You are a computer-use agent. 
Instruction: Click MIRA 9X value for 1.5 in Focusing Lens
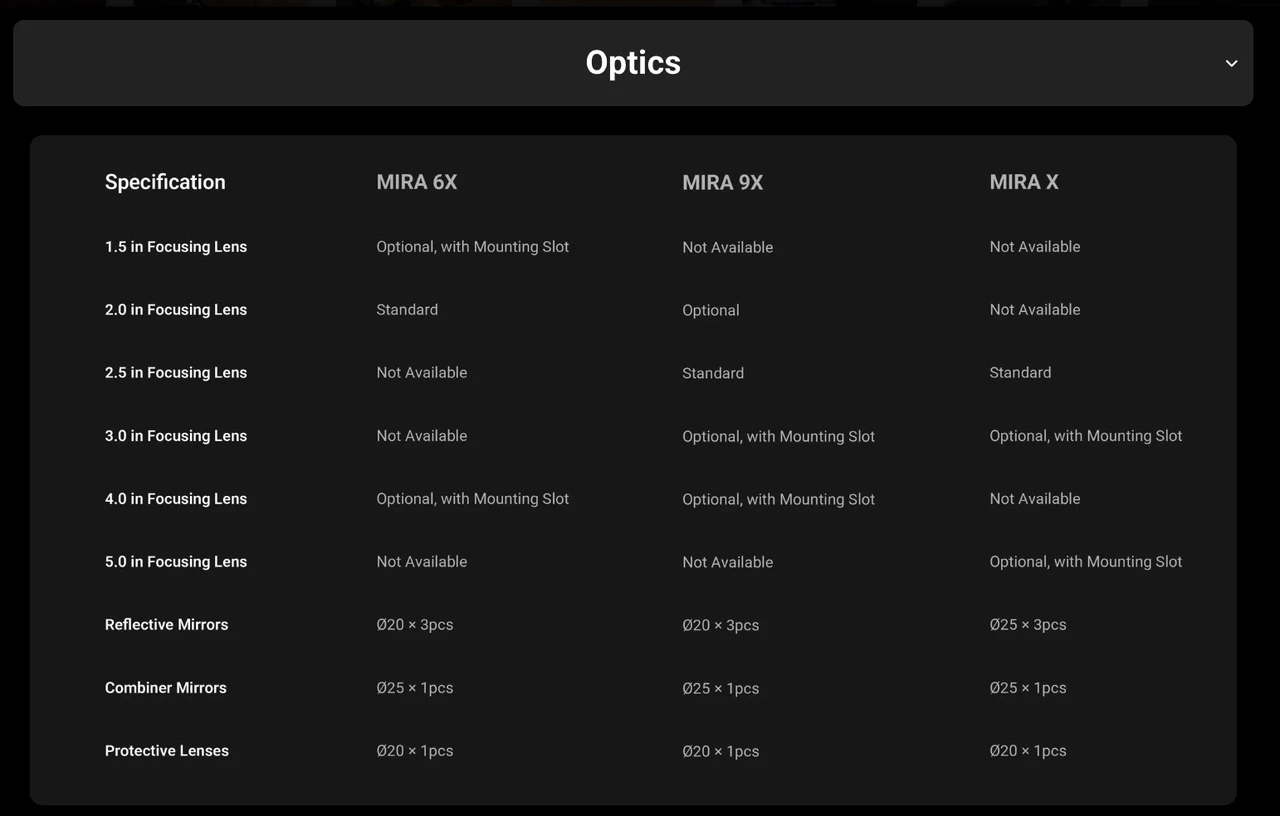728,248
